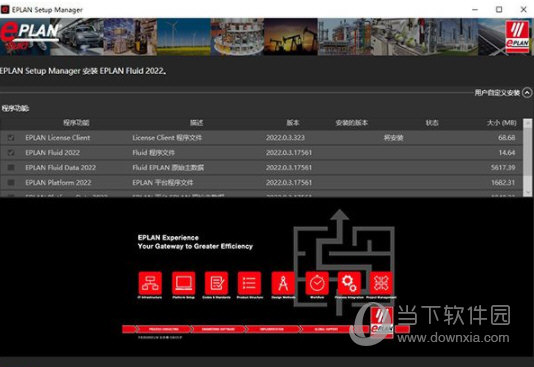Sort by the 大小 (MB) column header
This screenshot has width=534, height=367.
coord(502,123)
